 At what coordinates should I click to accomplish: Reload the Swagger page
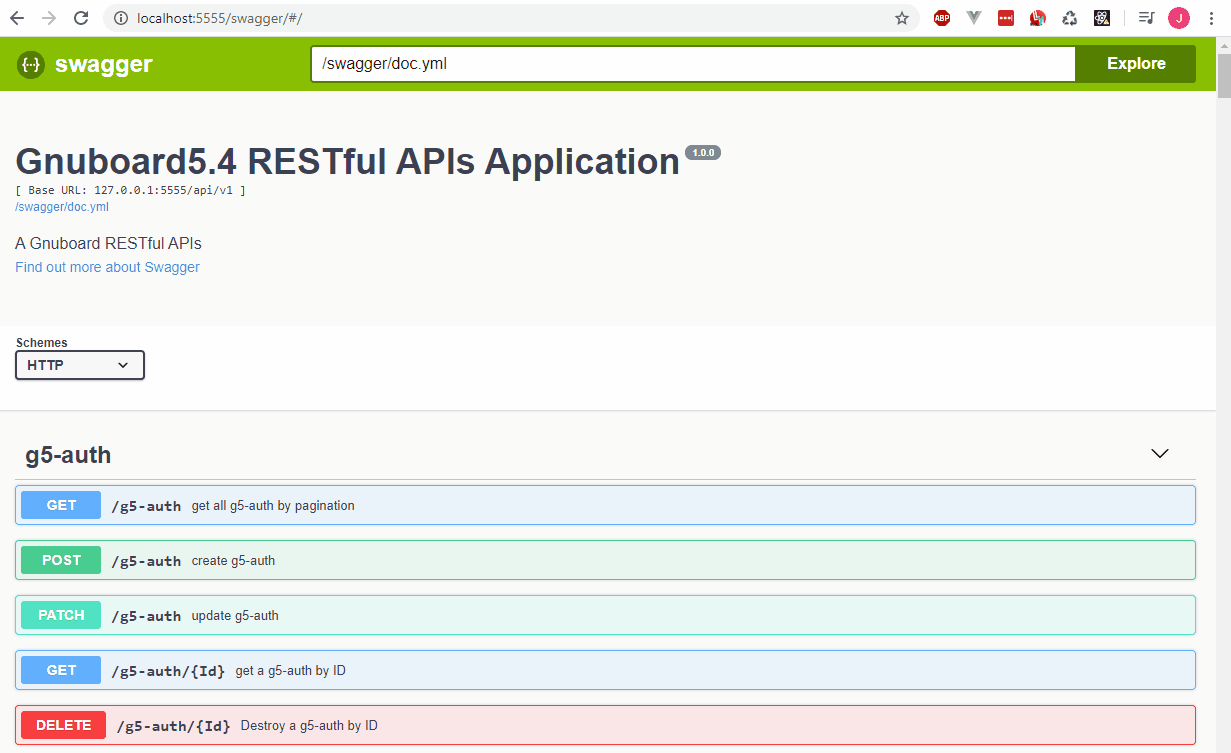pos(82,18)
